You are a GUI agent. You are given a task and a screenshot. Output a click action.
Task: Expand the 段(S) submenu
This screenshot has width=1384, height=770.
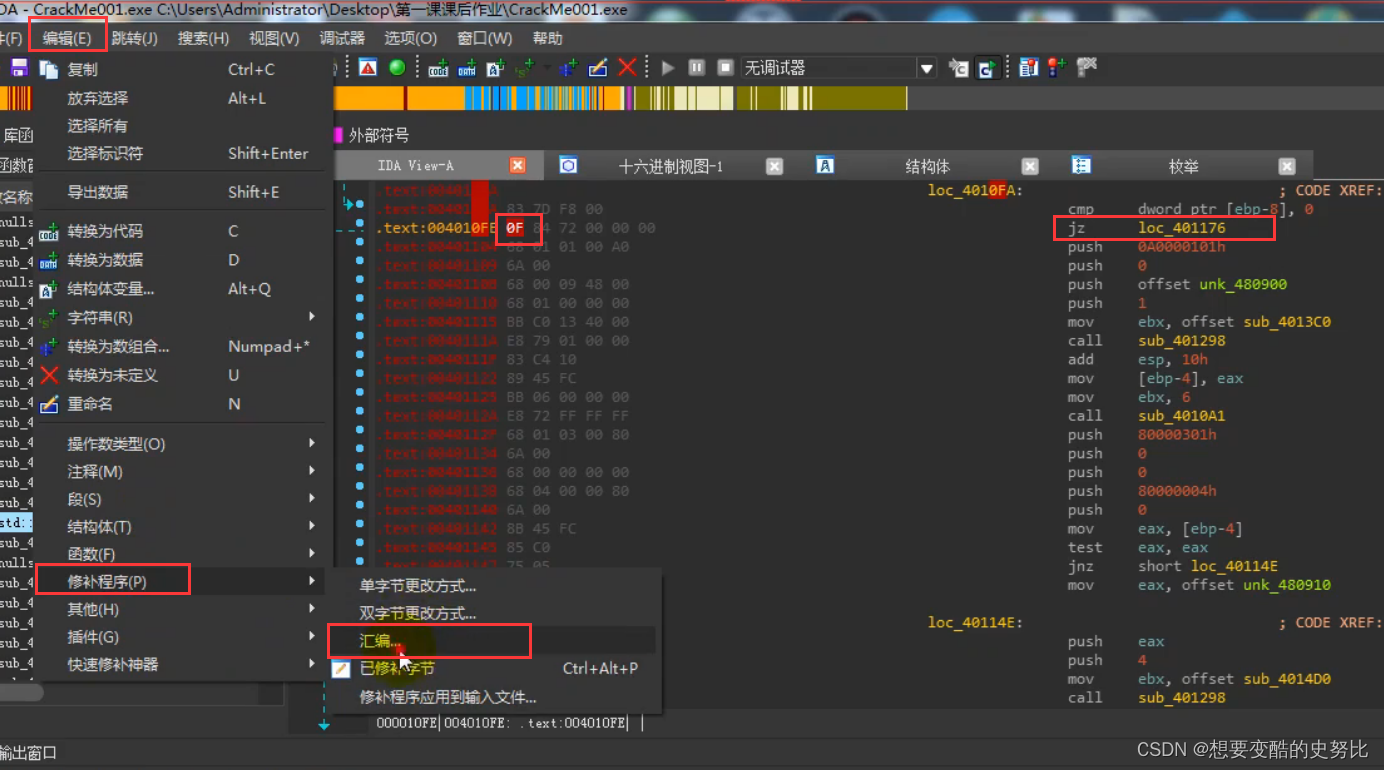click(312, 499)
